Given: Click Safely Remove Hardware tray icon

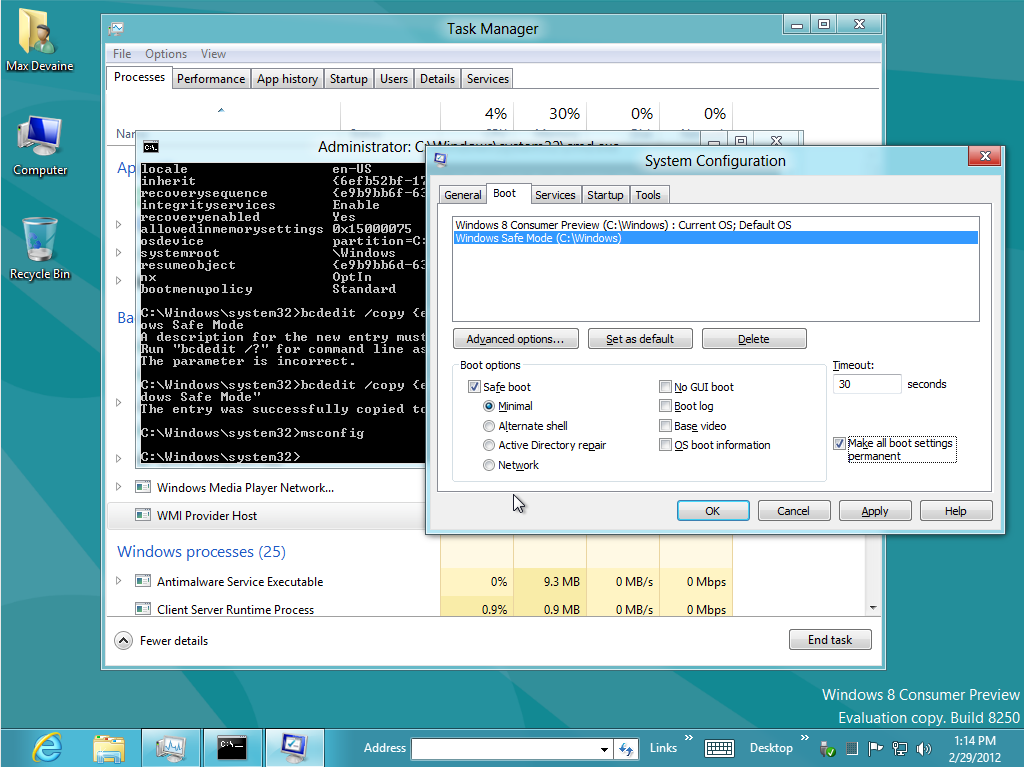Looking at the screenshot, I should (827, 749).
